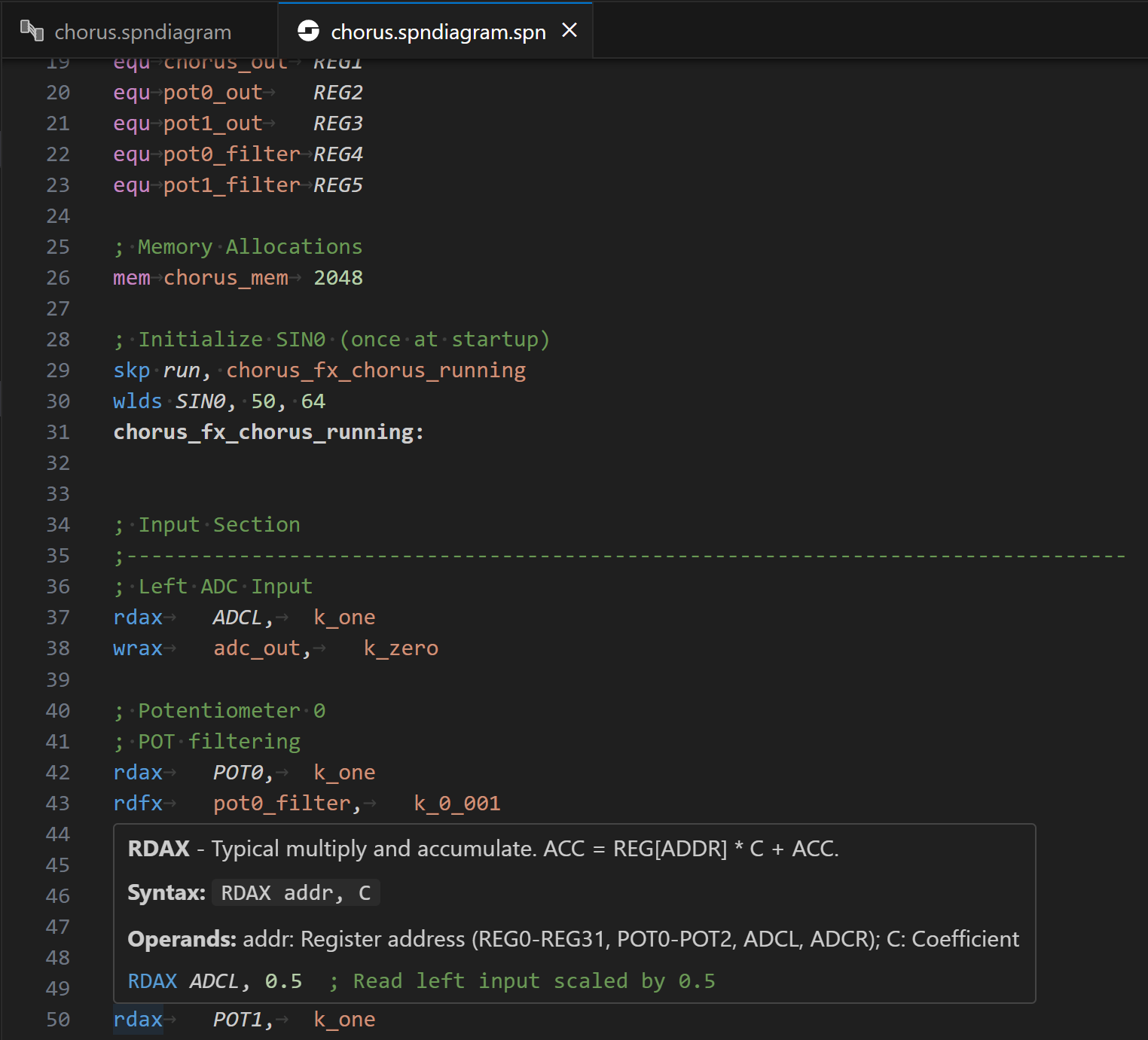The width and height of the screenshot is (1148, 1040).
Task: Click the spn logo icon on active tab
Action: coord(309,31)
